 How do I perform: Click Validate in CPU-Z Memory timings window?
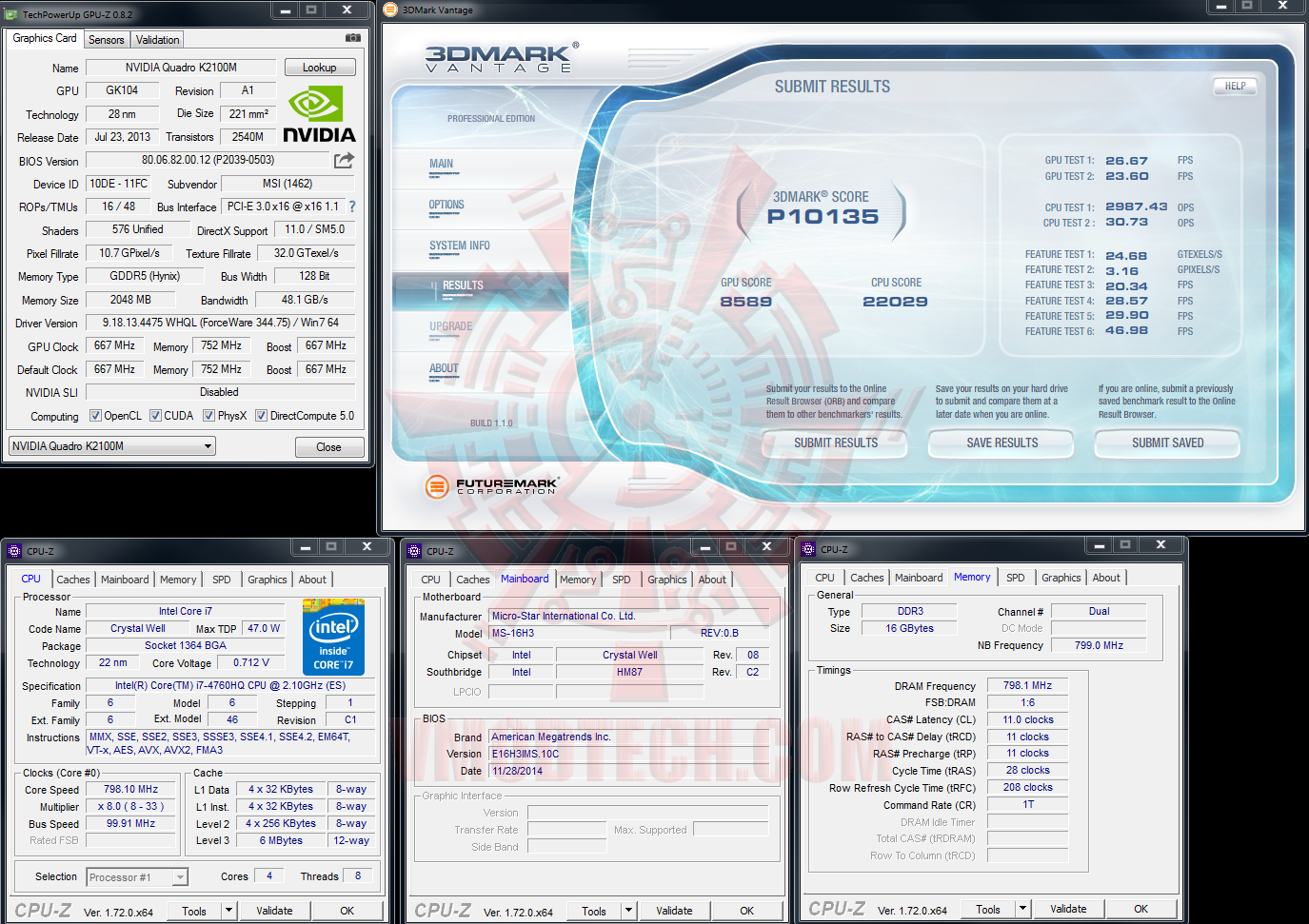(x=1068, y=909)
